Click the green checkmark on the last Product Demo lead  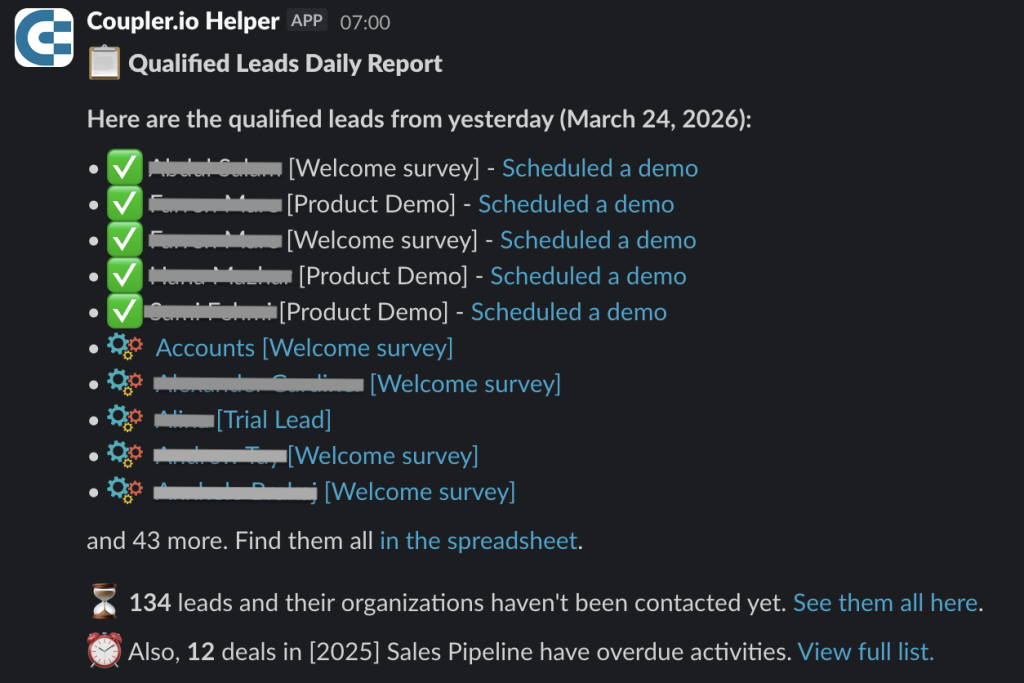(125, 311)
